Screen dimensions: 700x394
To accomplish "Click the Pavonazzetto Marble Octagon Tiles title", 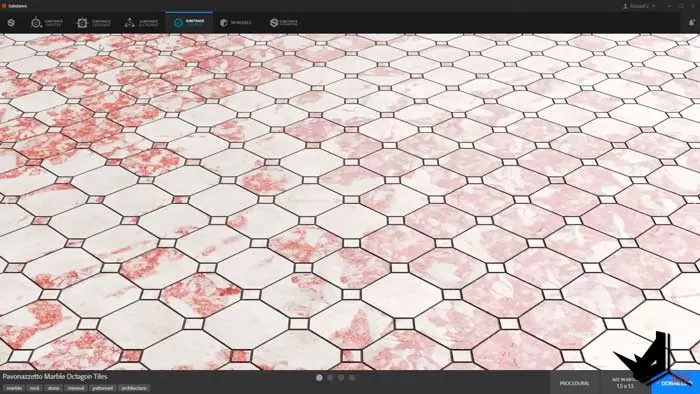I will (55, 377).
